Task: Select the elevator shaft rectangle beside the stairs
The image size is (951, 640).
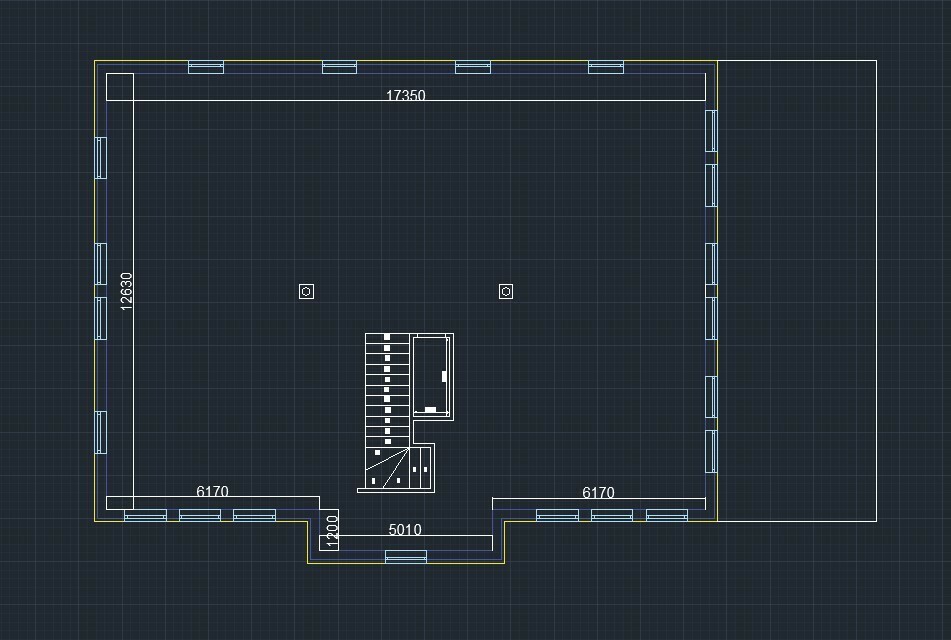Action: point(431,376)
